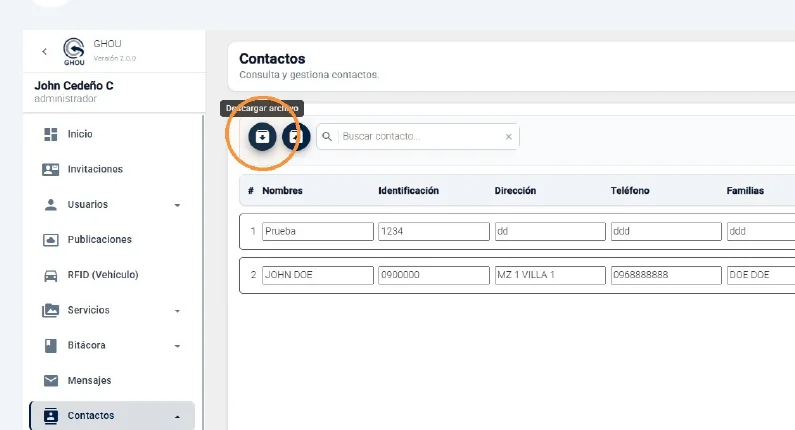Click the Dirección column header

tap(515, 191)
